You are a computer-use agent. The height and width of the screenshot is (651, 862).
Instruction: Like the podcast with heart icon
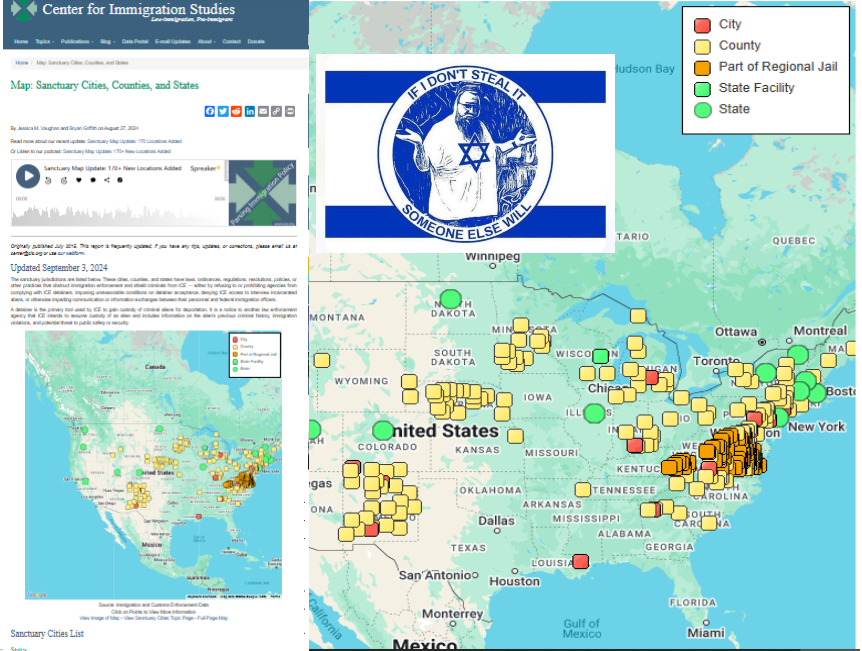pos(79,180)
